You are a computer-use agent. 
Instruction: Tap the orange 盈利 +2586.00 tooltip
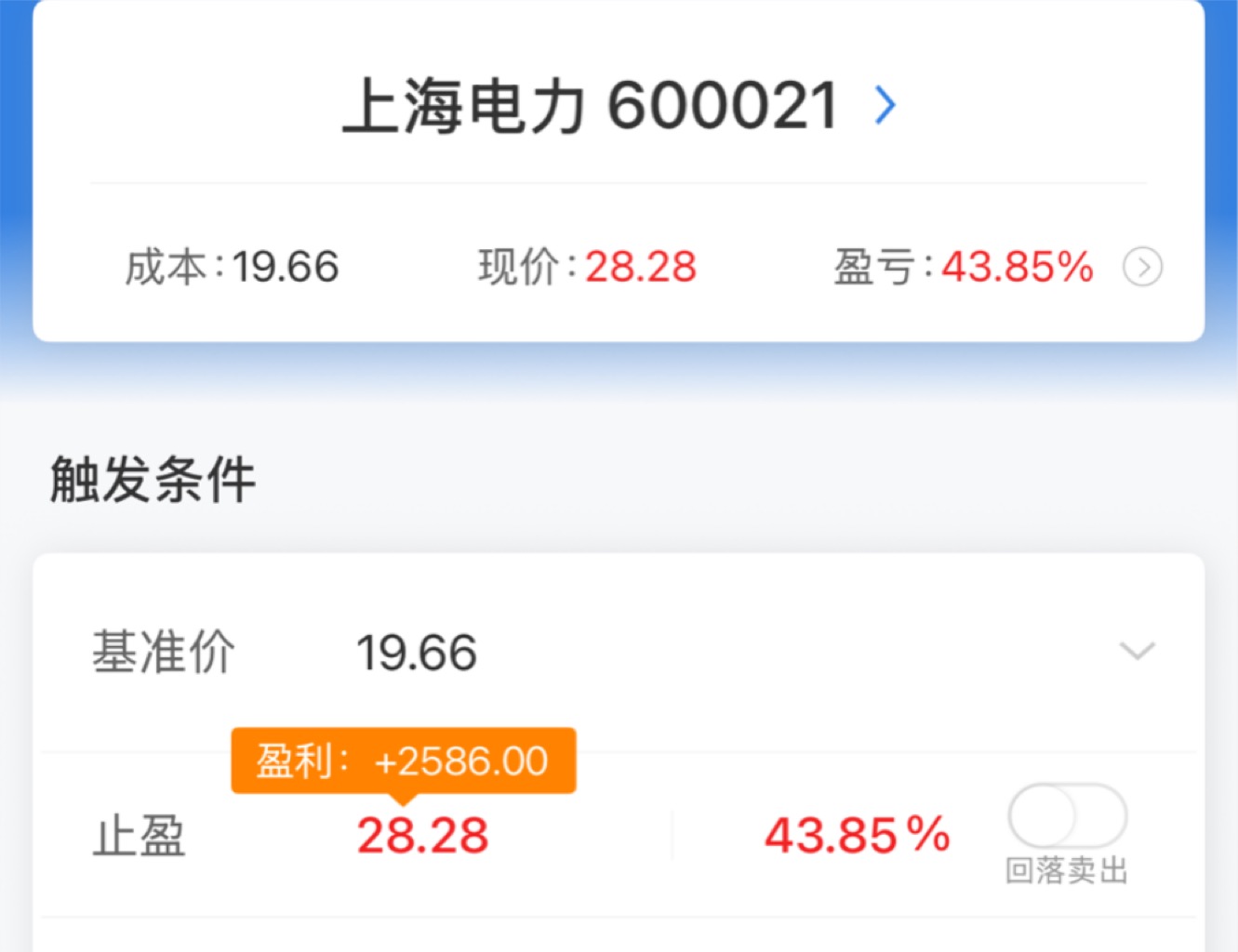[404, 761]
